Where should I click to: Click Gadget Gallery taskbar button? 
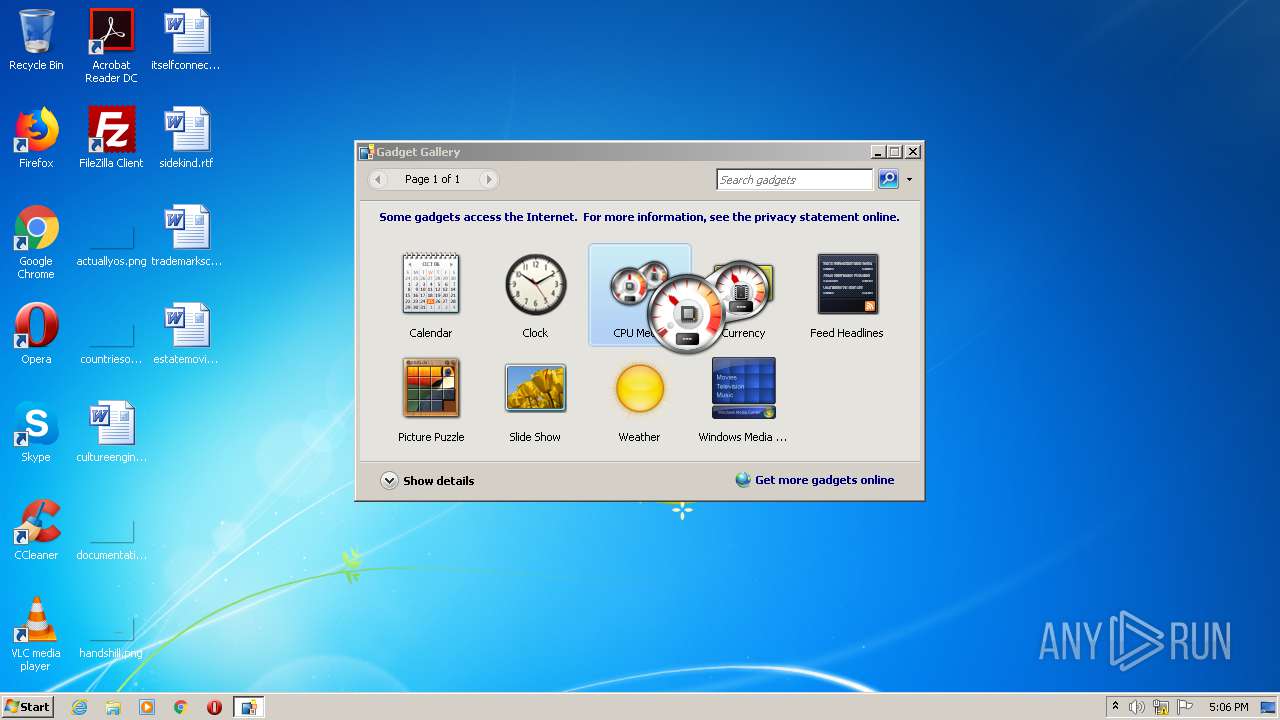point(248,707)
